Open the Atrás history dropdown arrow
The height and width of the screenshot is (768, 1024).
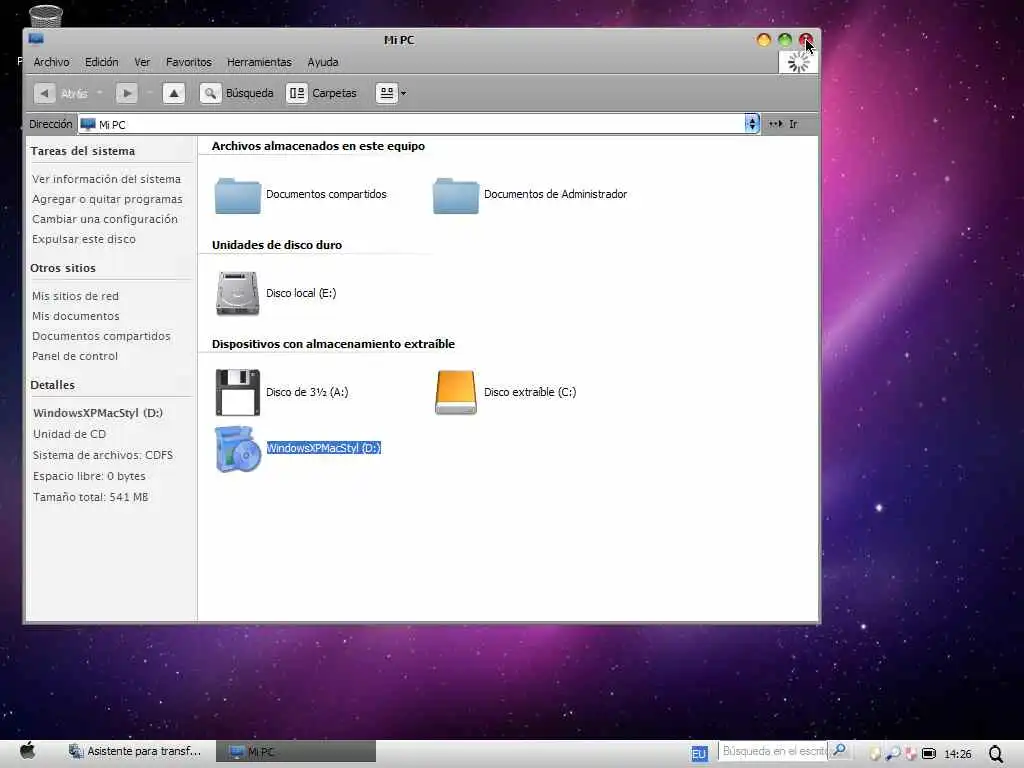[x=99, y=93]
